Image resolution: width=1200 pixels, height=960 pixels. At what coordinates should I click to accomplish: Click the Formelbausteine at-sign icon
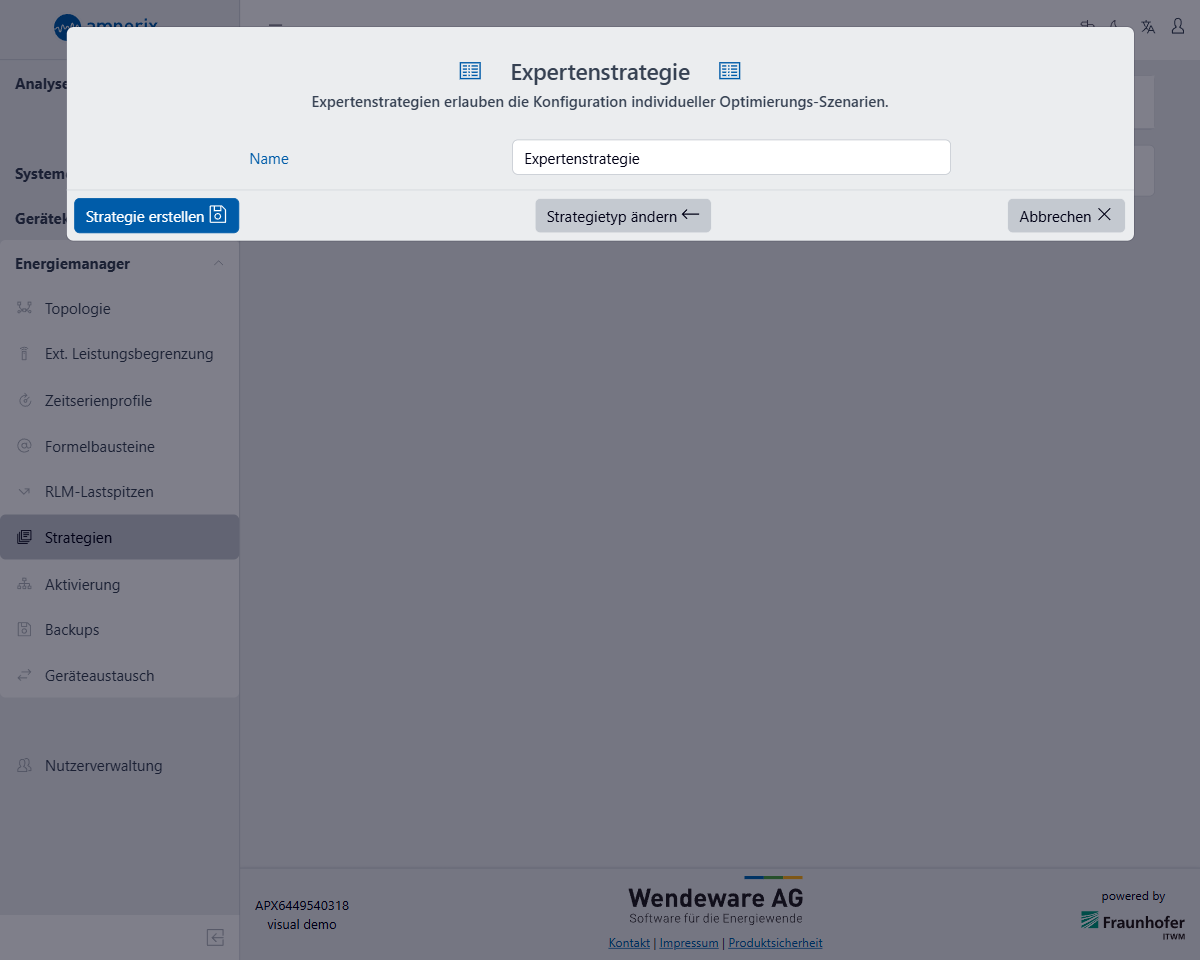pyautogui.click(x=25, y=447)
